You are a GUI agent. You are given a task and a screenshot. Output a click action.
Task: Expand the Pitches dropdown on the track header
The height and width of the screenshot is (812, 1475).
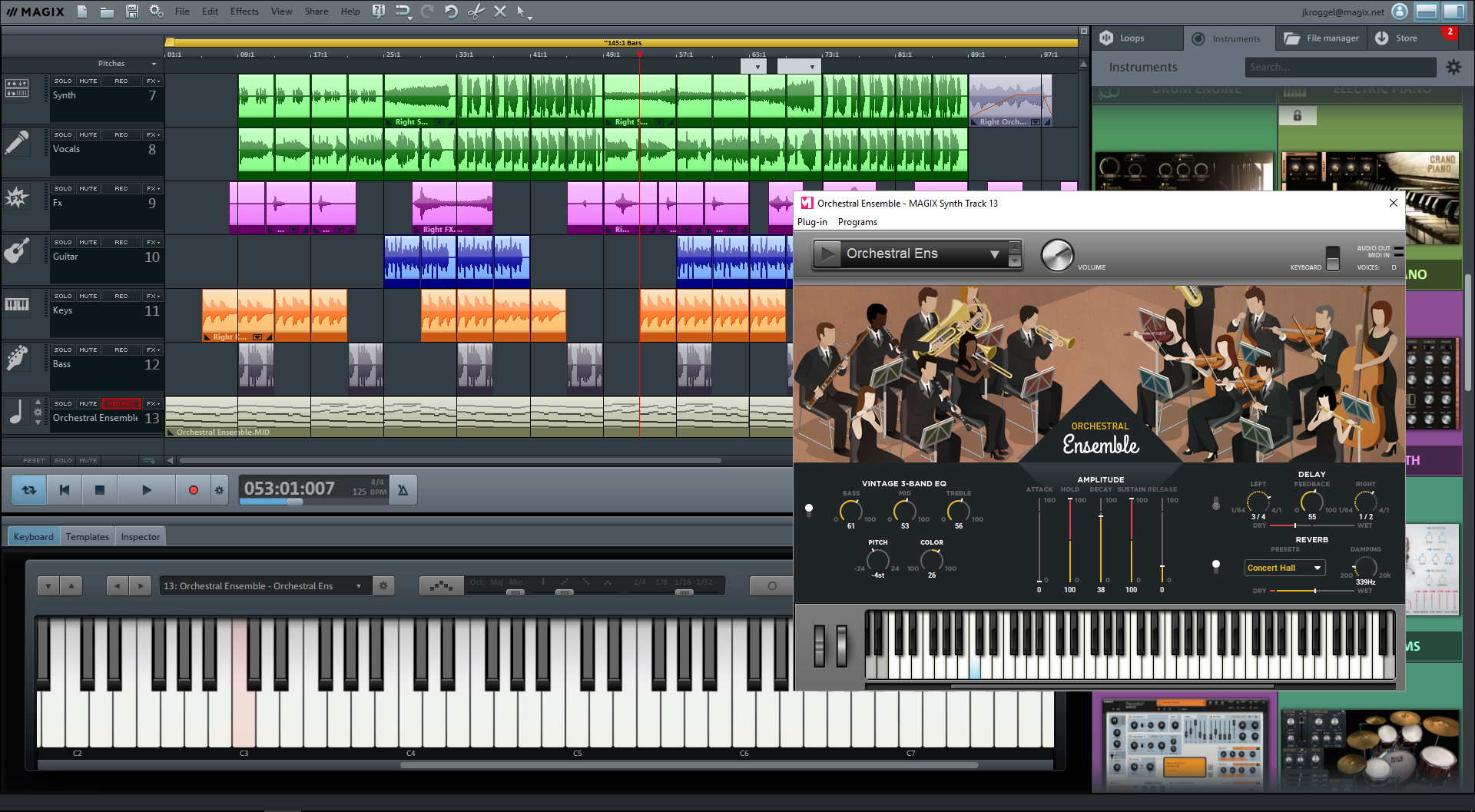click(153, 63)
